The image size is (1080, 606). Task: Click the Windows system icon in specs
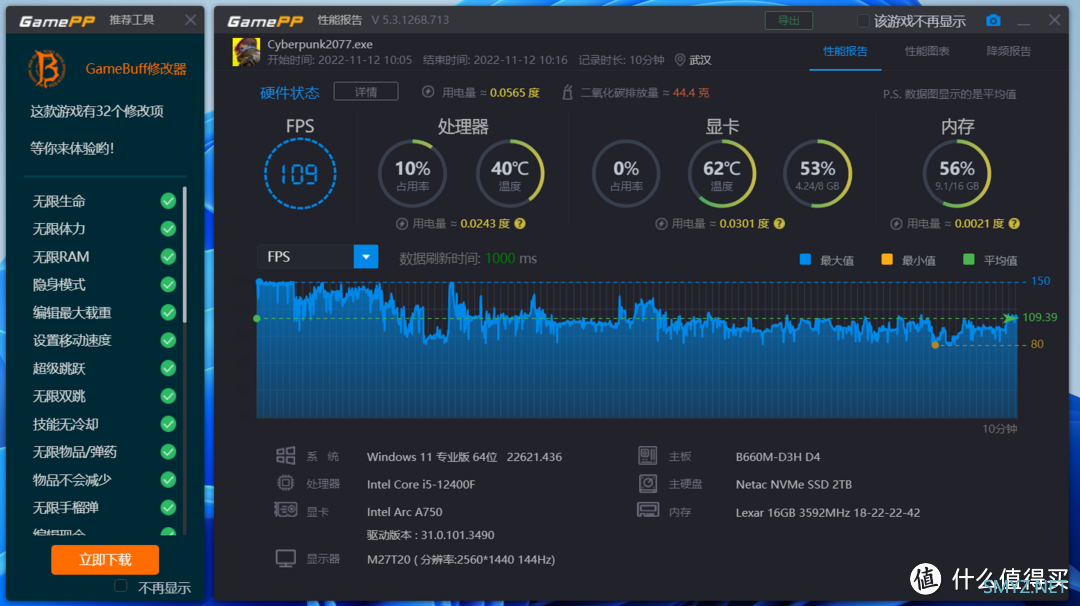pos(286,455)
